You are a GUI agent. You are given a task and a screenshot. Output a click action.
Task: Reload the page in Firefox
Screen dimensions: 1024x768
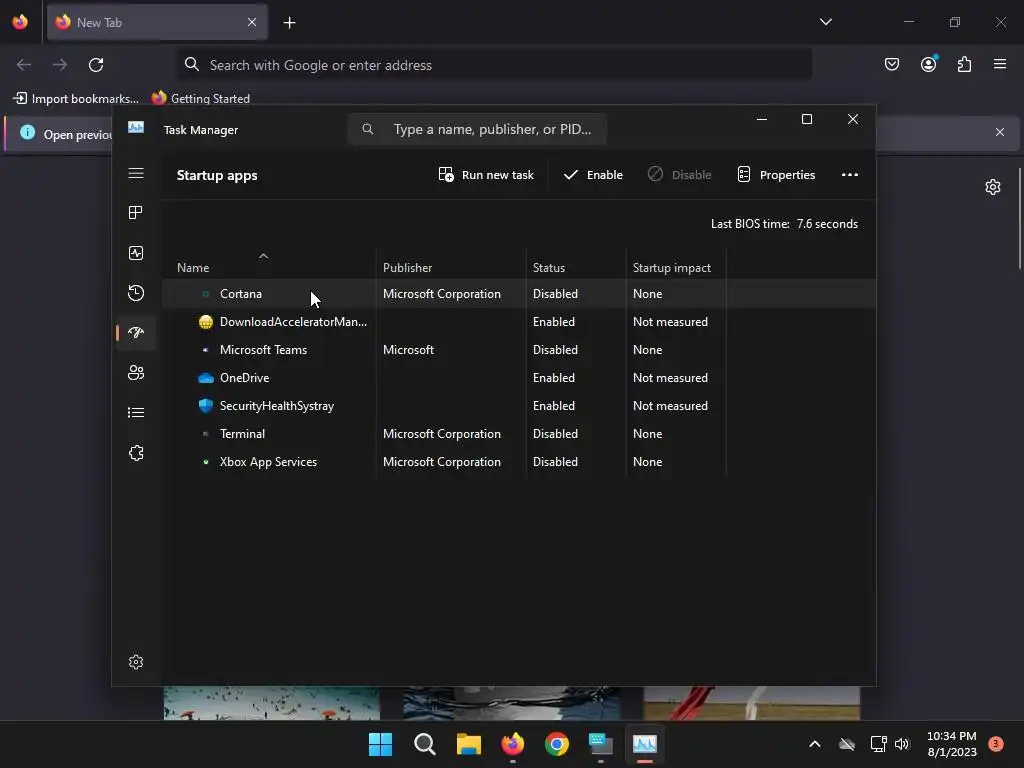pyautogui.click(x=96, y=65)
